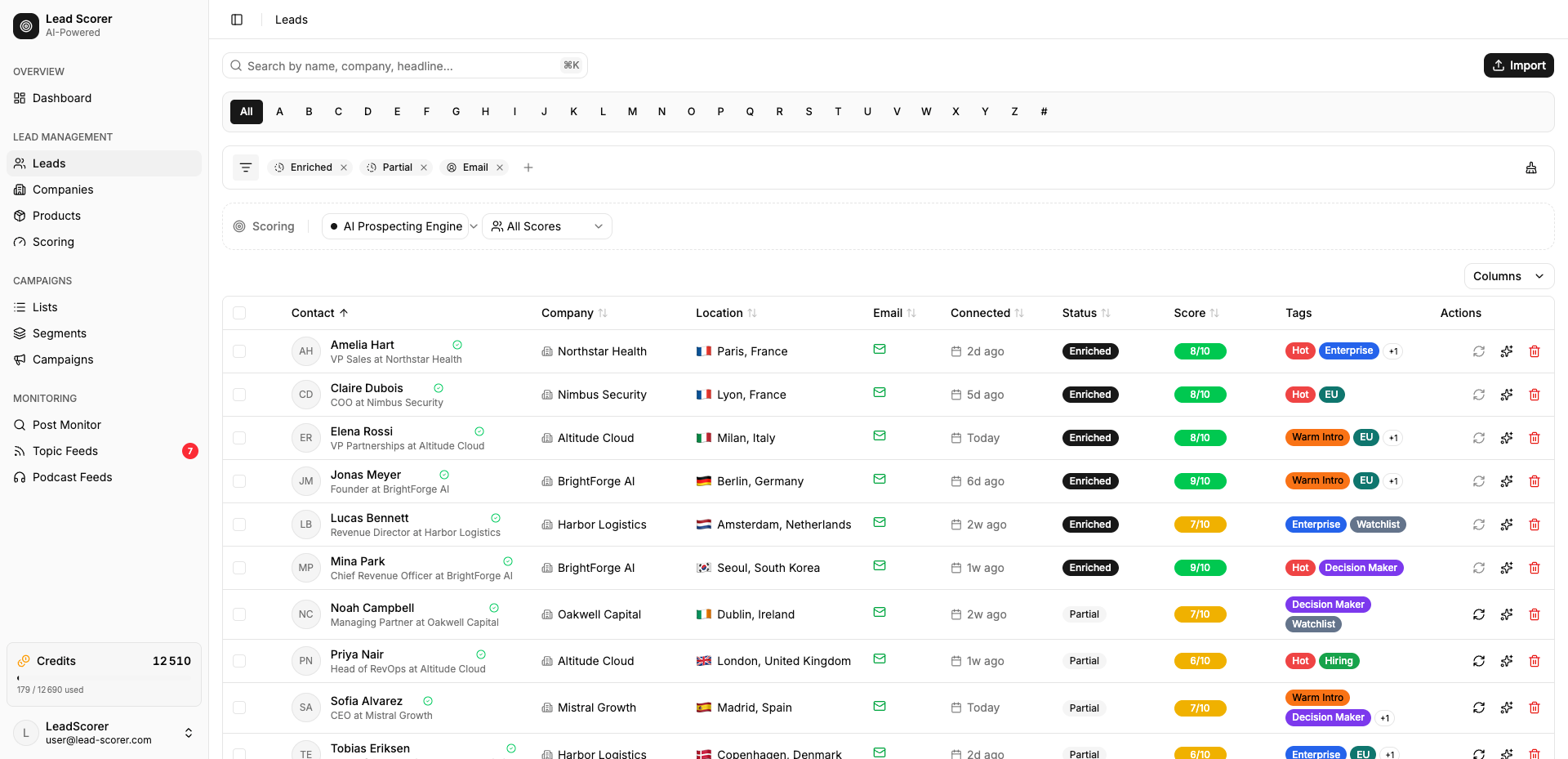Focus the lead search field

[x=404, y=65]
